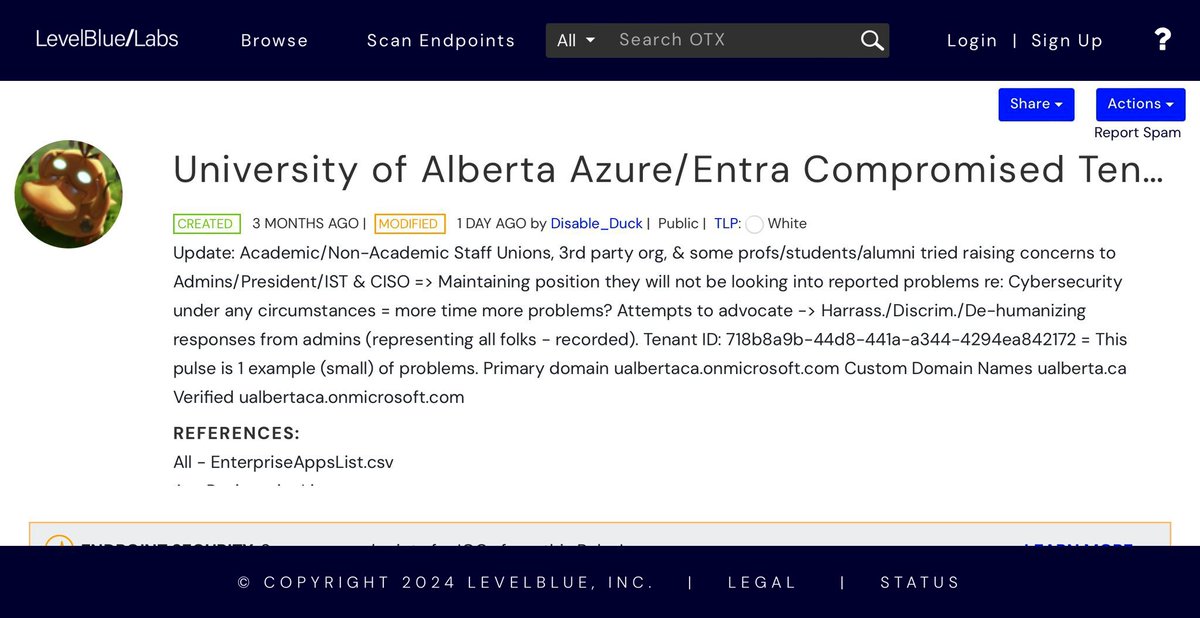
Task: Click the Report Spam link
Action: point(1137,132)
